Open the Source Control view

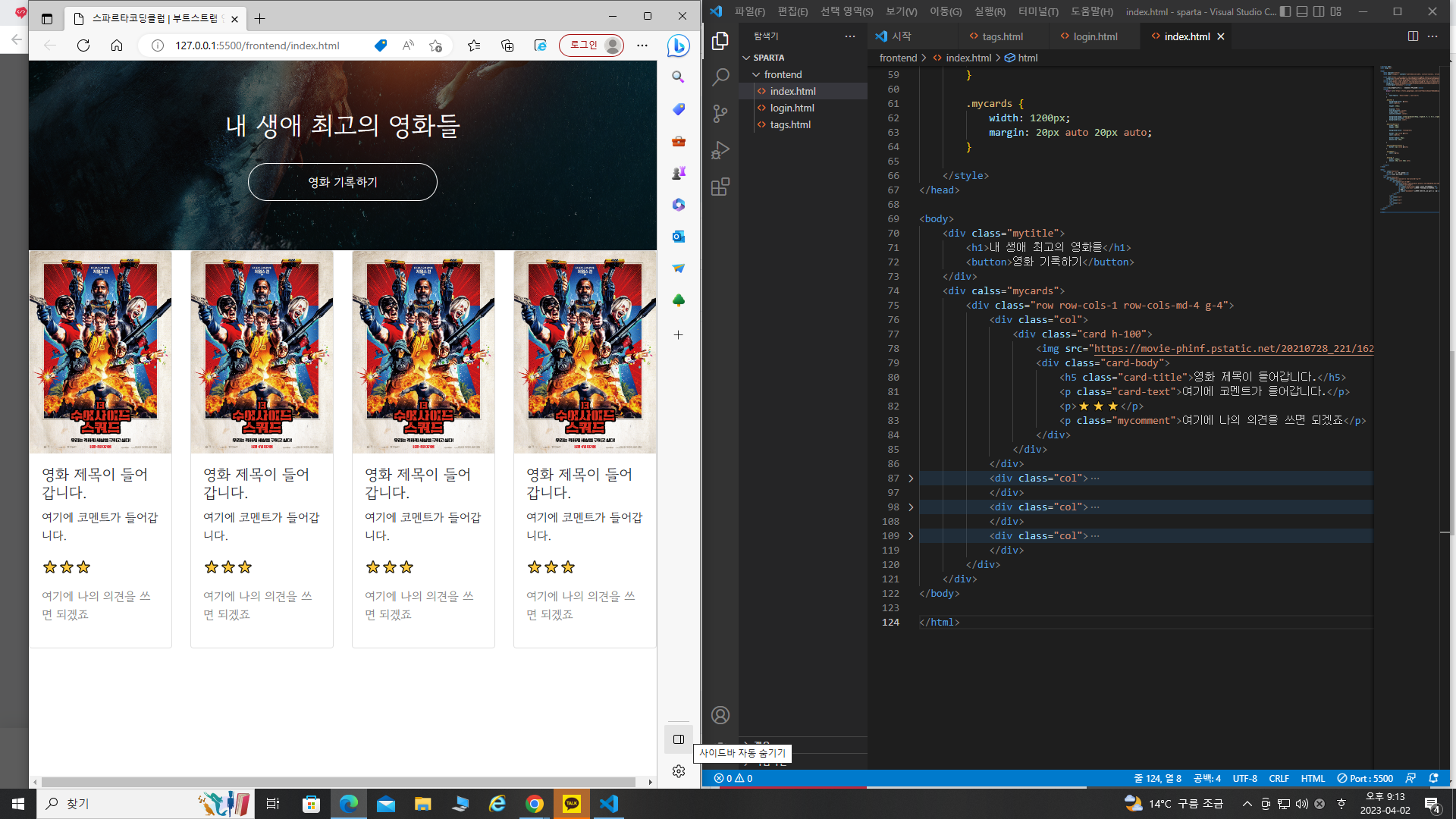tap(720, 114)
